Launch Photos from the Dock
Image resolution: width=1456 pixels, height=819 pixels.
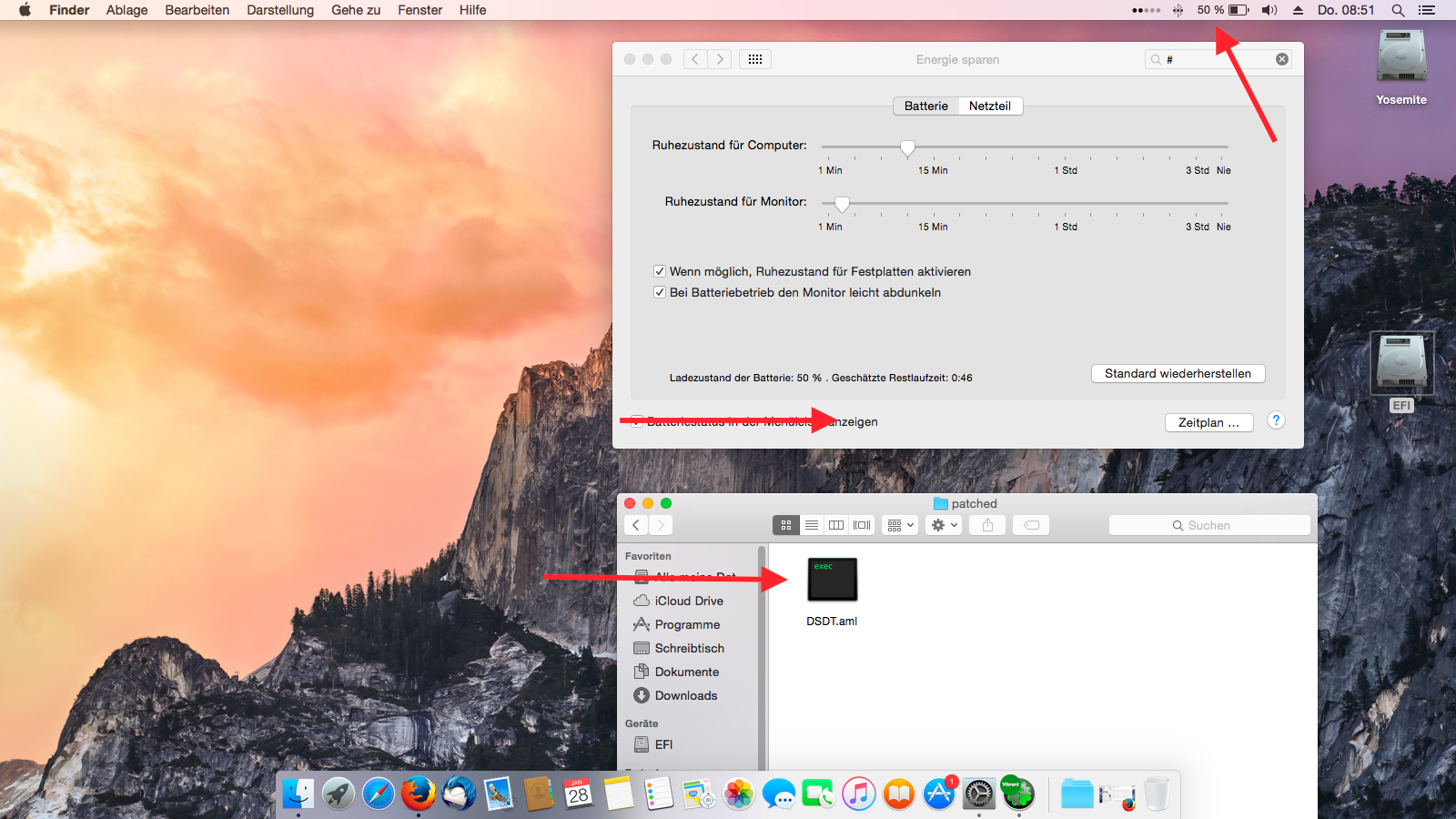click(739, 794)
